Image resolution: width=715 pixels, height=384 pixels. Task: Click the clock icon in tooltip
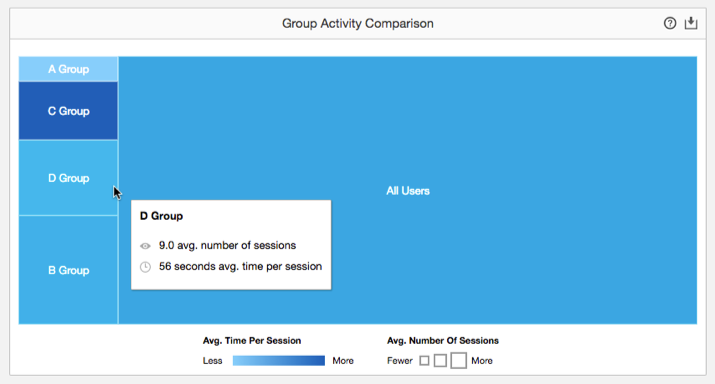click(145, 267)
